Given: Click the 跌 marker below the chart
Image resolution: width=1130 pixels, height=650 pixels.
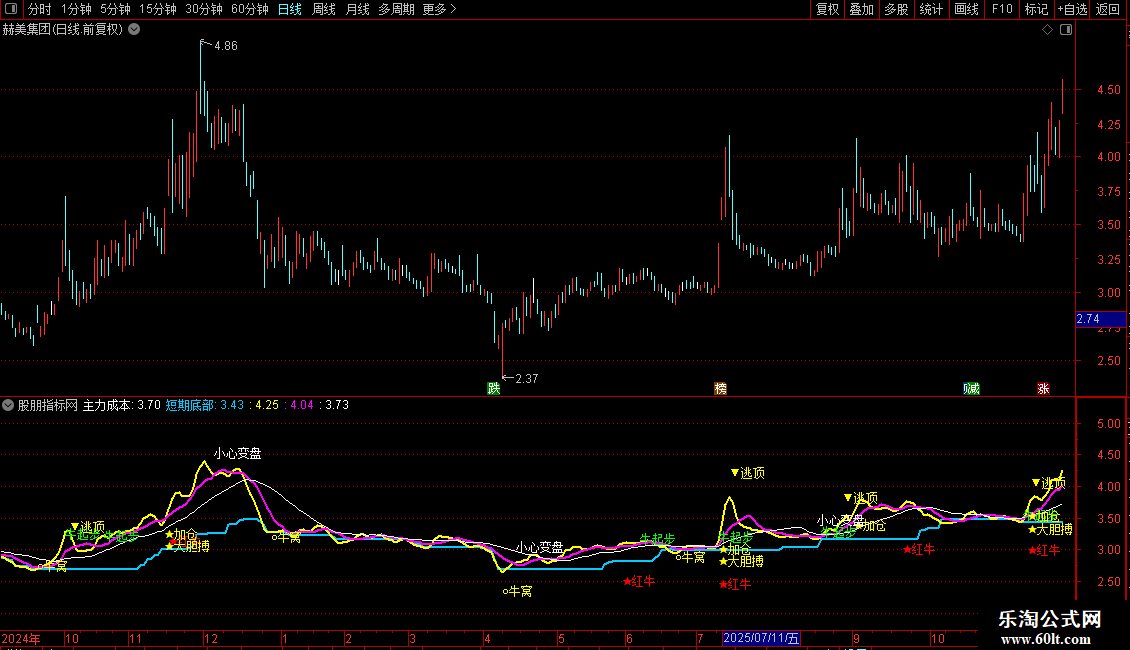Looking at the screenshot, I should 494,388.
